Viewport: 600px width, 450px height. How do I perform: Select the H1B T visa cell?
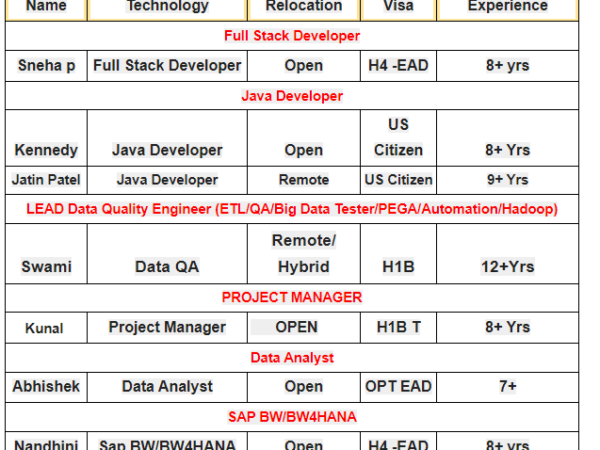[x=398, y=327]
